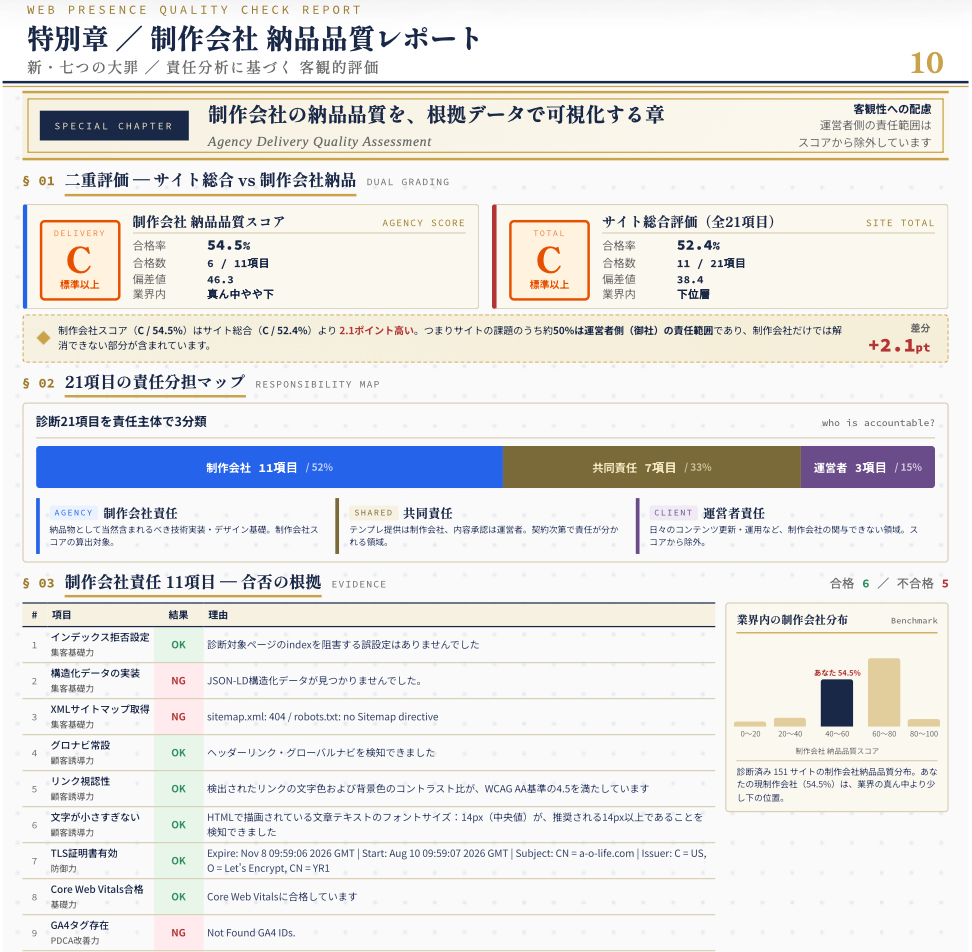972x952 pixels.
Task: Click the 理由 column header
Action: click(x=218, y=615)
